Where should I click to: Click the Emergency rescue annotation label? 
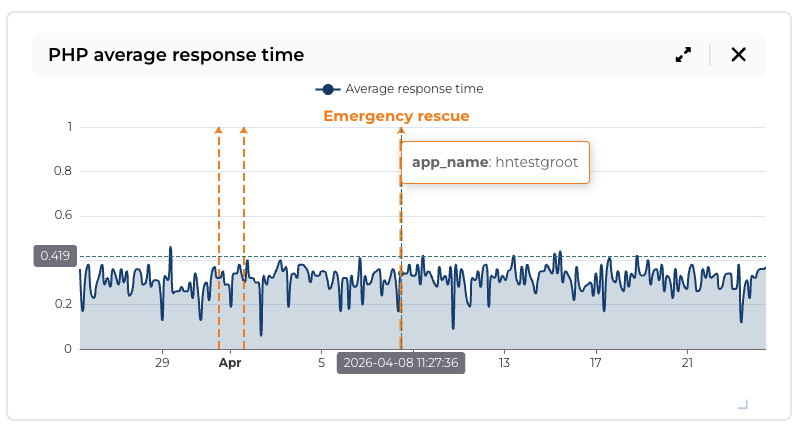click(x=396, y=116)
